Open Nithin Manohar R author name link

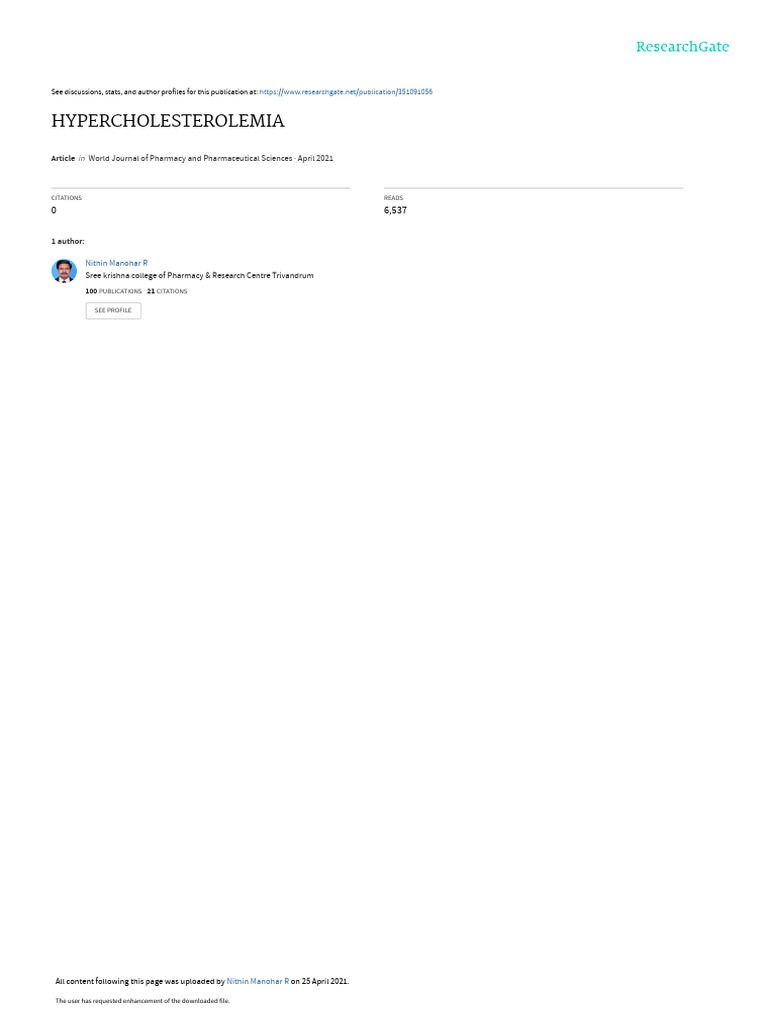pyautogui.click(x=116, y=263)
